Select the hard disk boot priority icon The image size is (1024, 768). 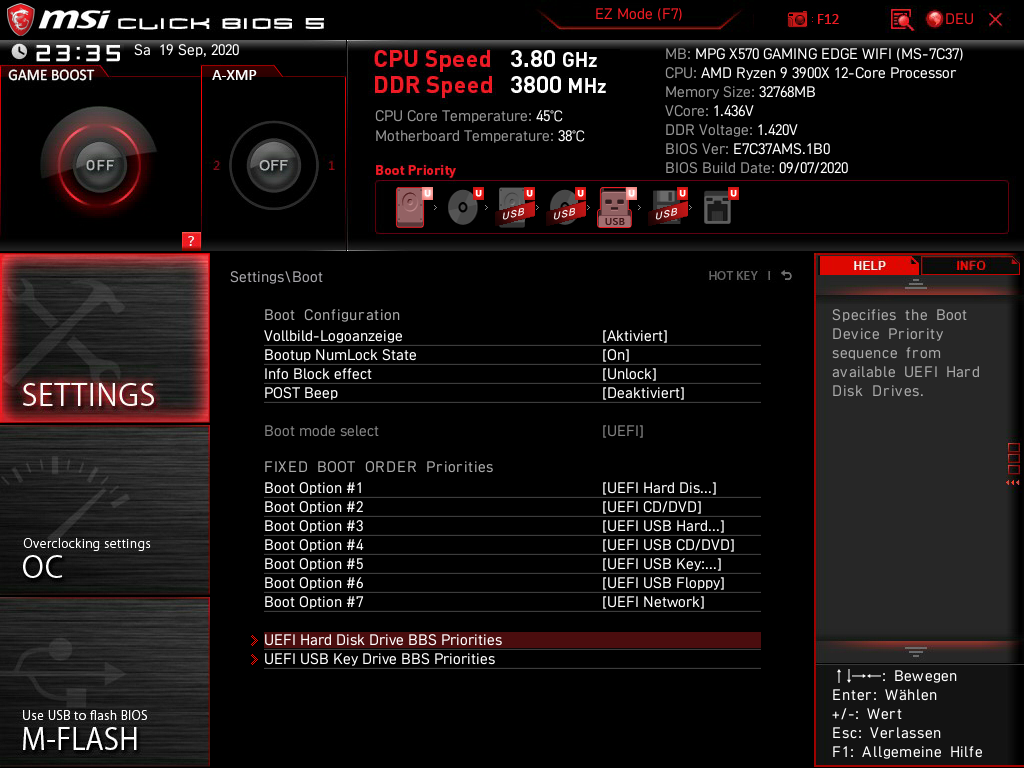(411, 207)
